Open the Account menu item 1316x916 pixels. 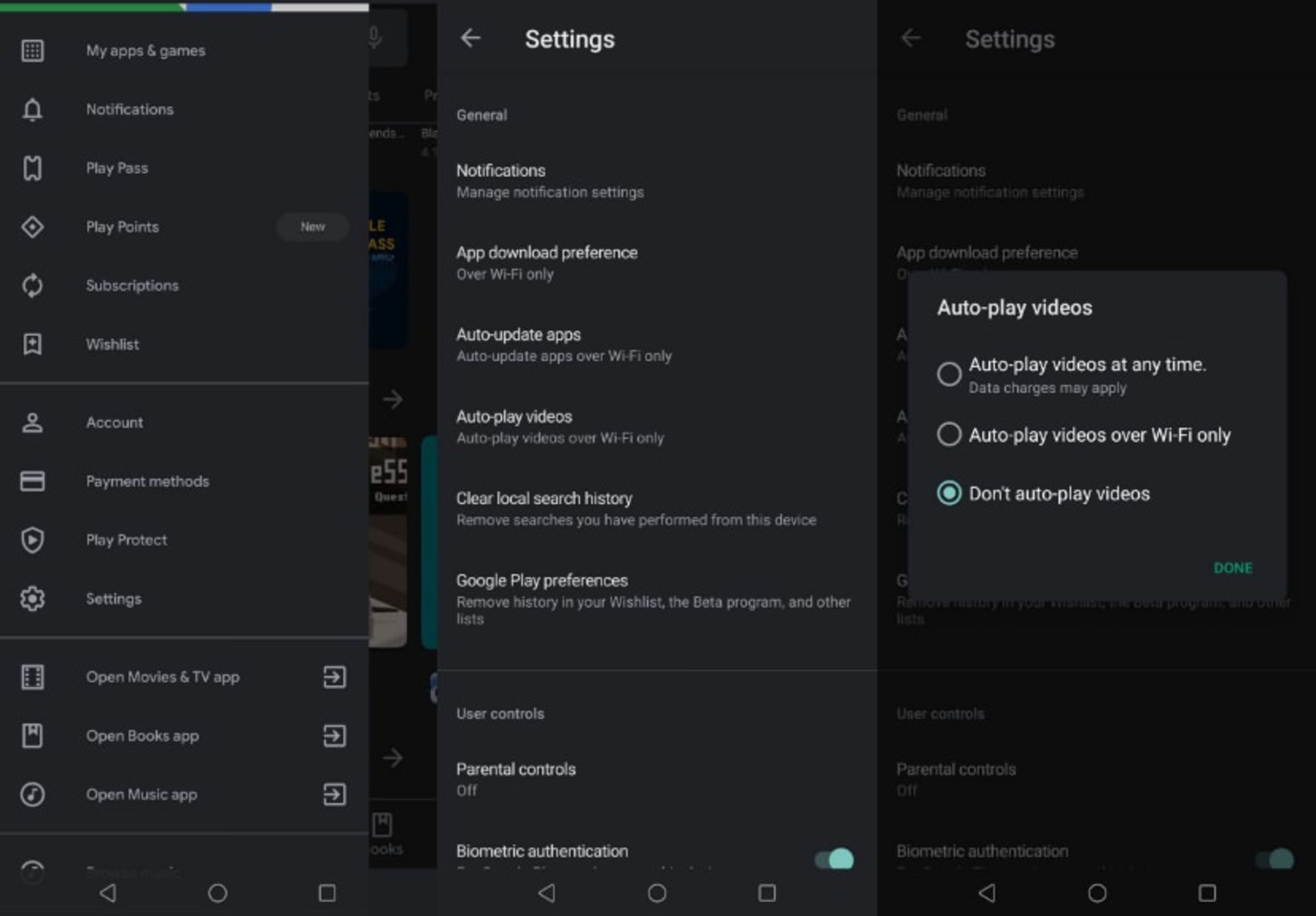tap(114, 422)
